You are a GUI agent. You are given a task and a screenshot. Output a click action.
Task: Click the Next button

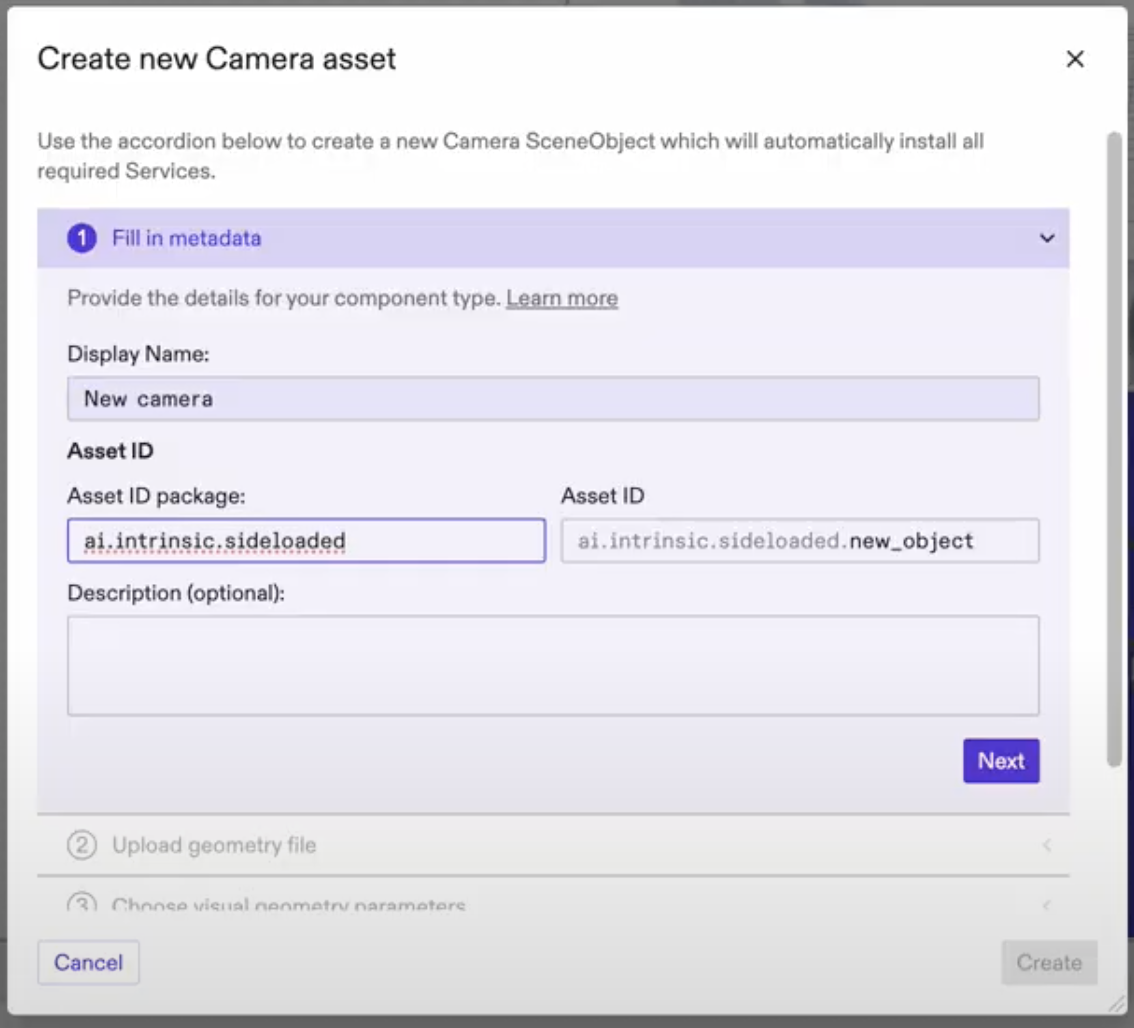1001,760
